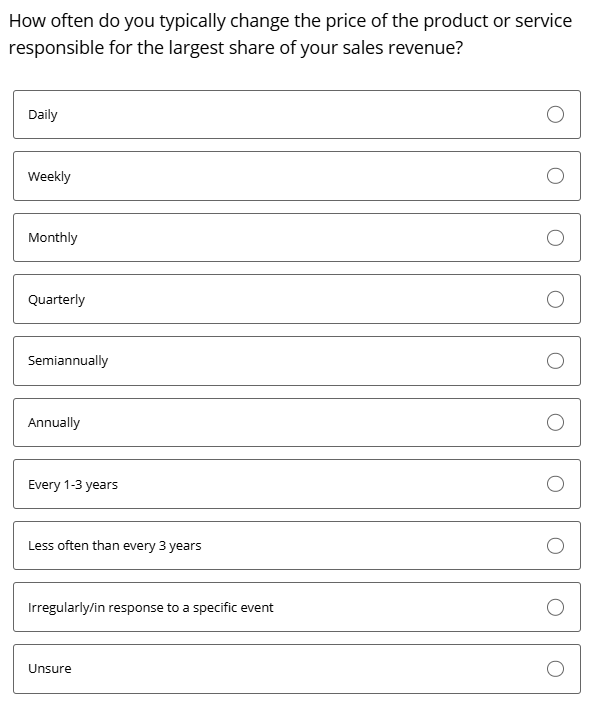589x703 pixels.
Task: Select the Weekly radio button
Action: (x=555, y=176)
